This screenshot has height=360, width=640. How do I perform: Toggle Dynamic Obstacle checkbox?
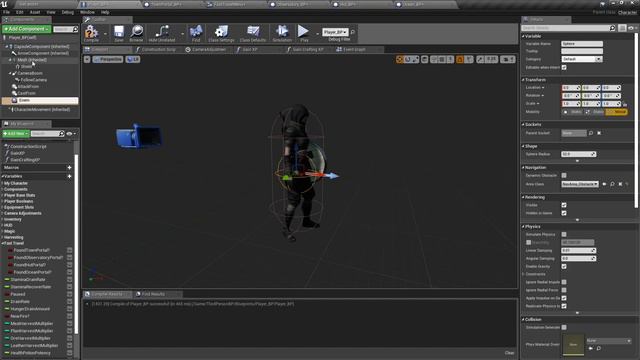[x=564, y=176]
